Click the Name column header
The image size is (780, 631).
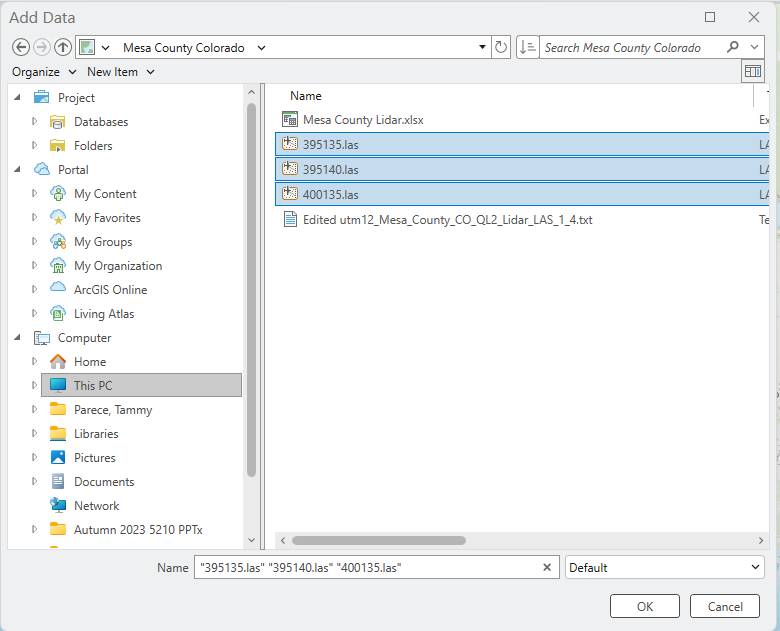pos(306,96)
